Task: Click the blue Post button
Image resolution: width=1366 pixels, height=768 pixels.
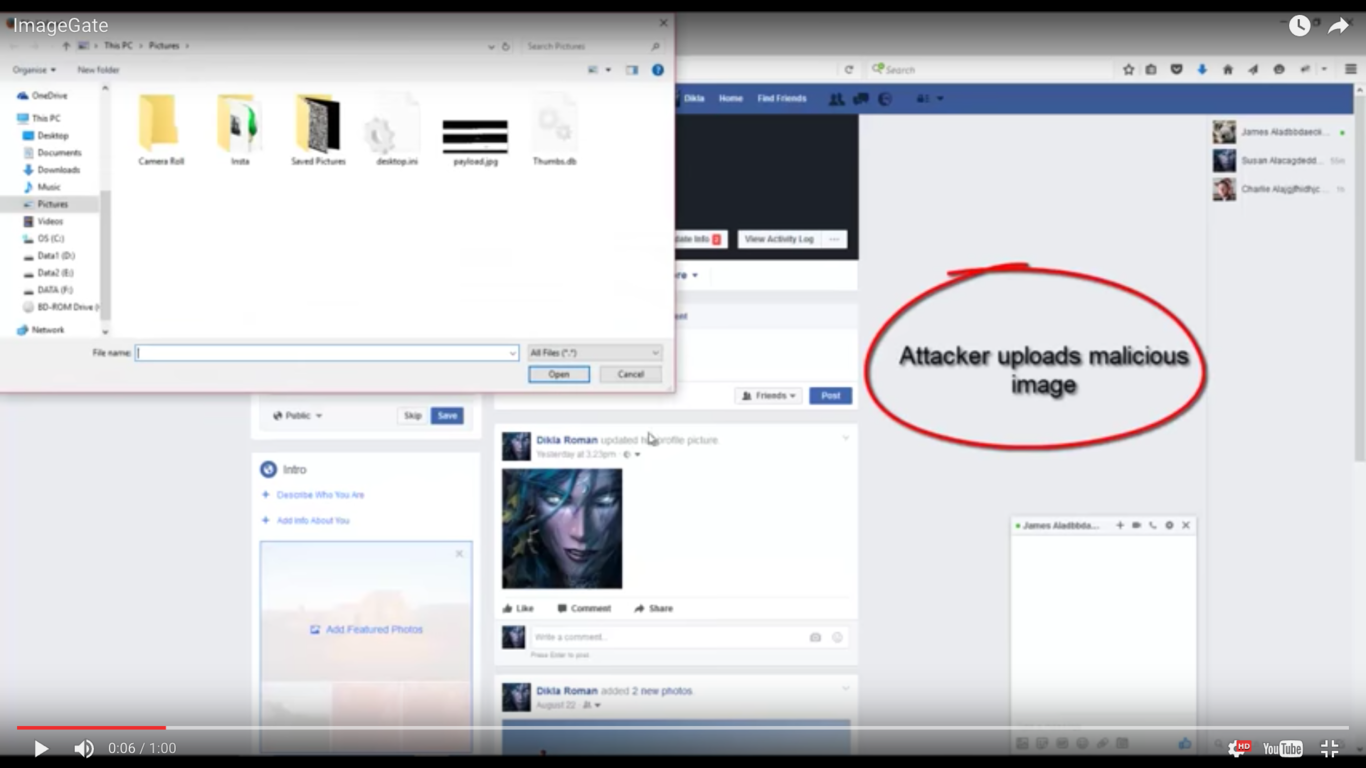Action: 830,396
